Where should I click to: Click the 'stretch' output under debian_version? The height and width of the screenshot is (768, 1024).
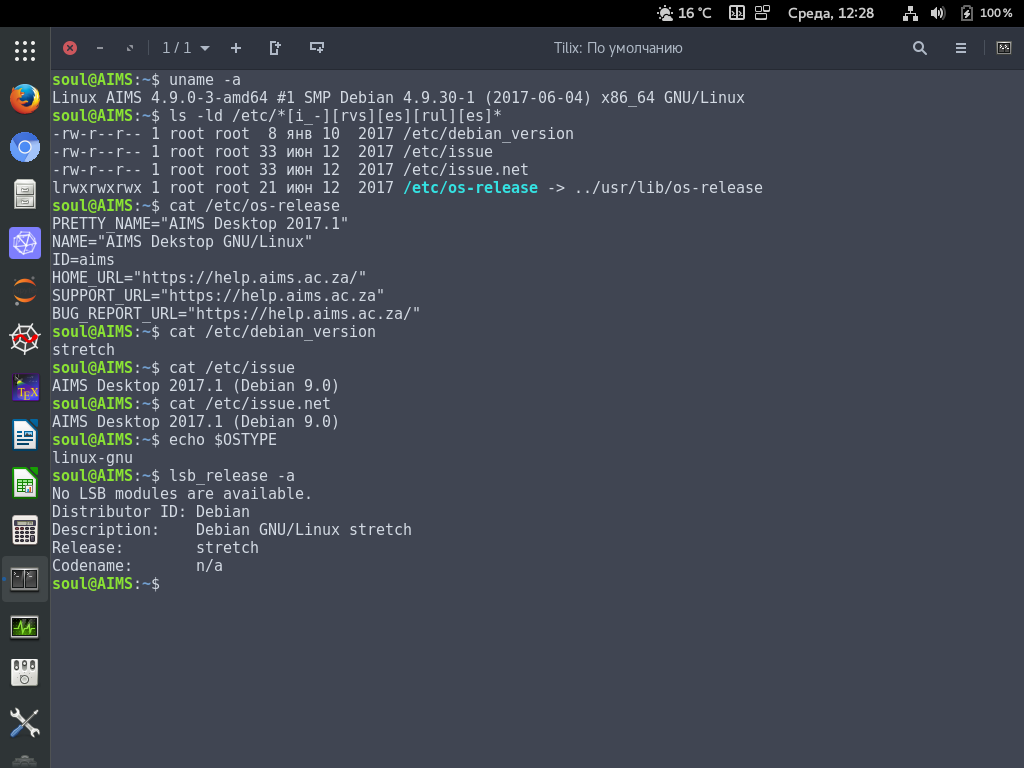pyautogui.click(x=83, y=350)
